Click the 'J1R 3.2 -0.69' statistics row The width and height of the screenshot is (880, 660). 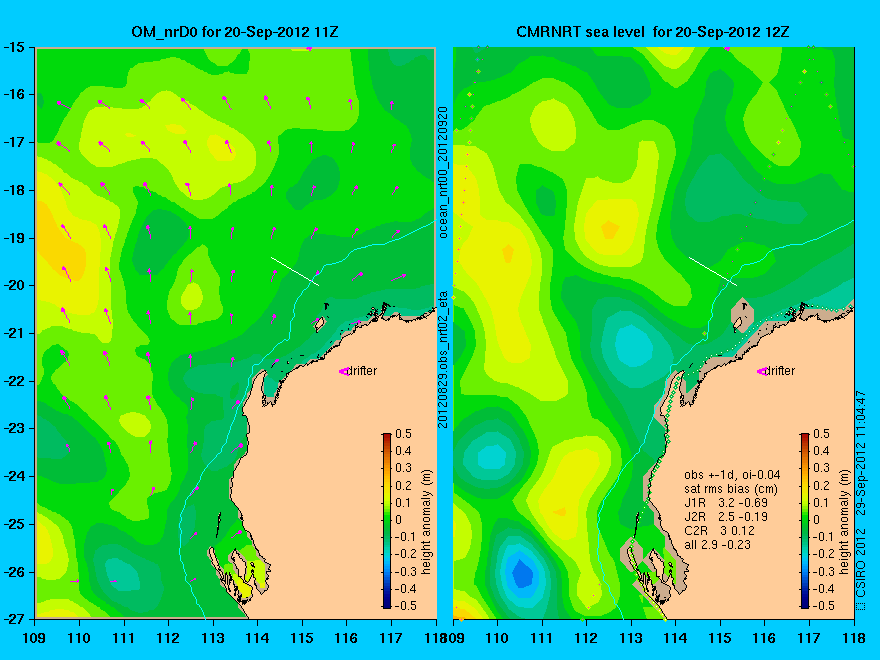click(x=726, y=503)
